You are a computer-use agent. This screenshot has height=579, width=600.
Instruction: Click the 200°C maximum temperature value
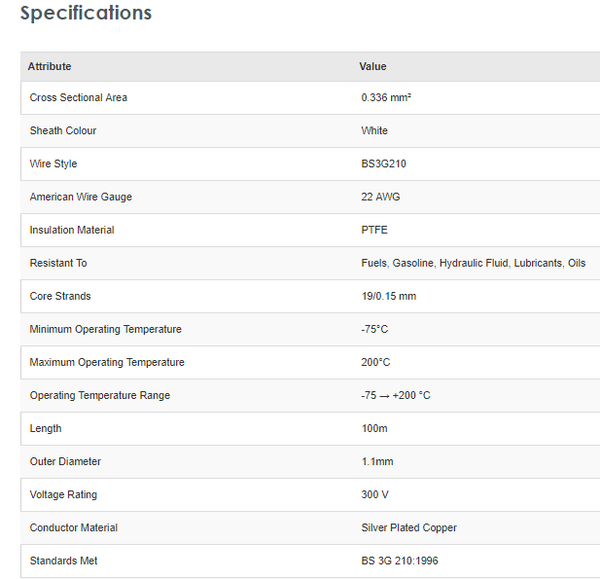(376, 362)
